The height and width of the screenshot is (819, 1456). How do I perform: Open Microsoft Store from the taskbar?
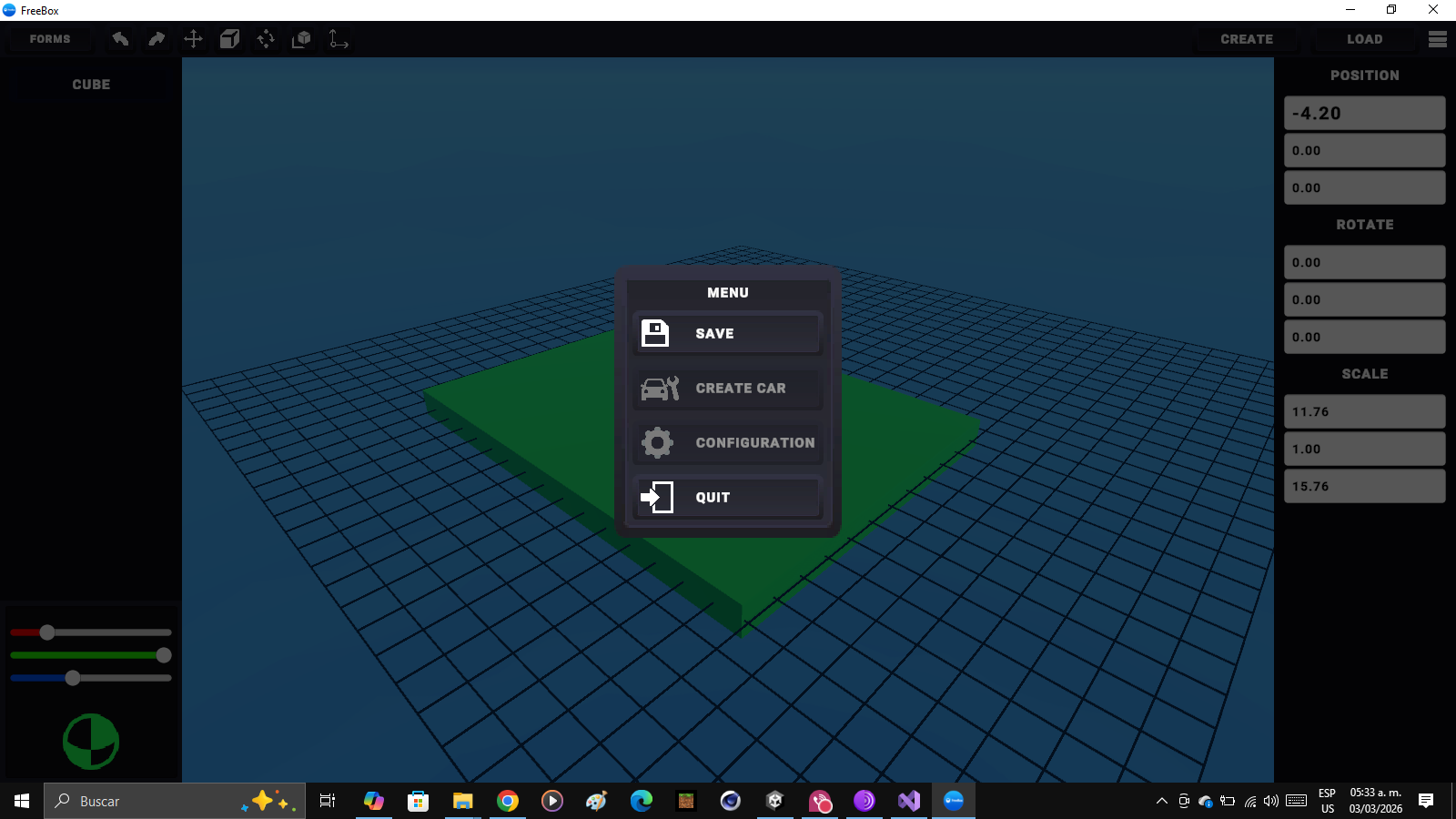pyautogui.click(x=419, y=801)
